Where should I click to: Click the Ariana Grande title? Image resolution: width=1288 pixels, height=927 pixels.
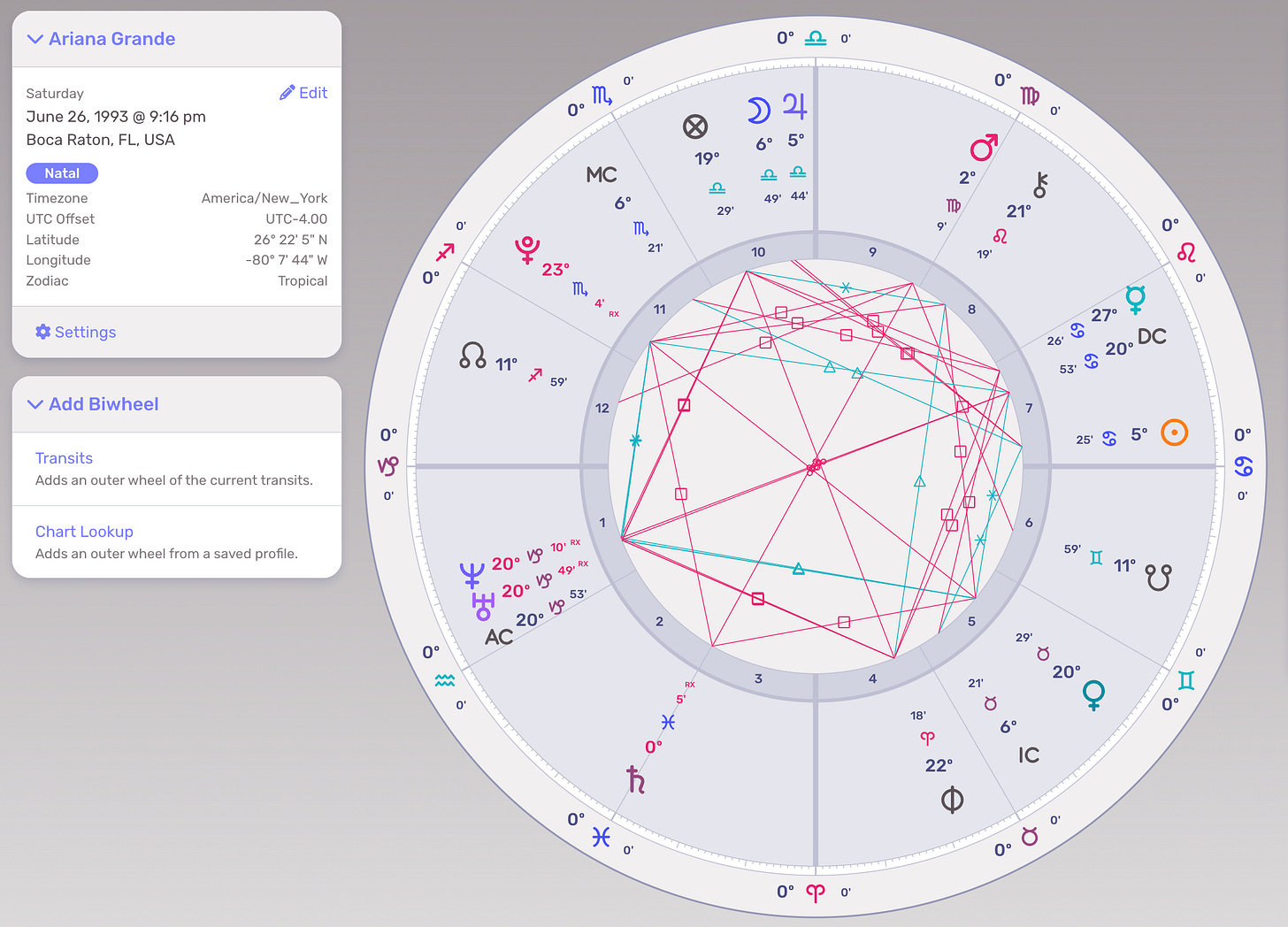(112, 39)
